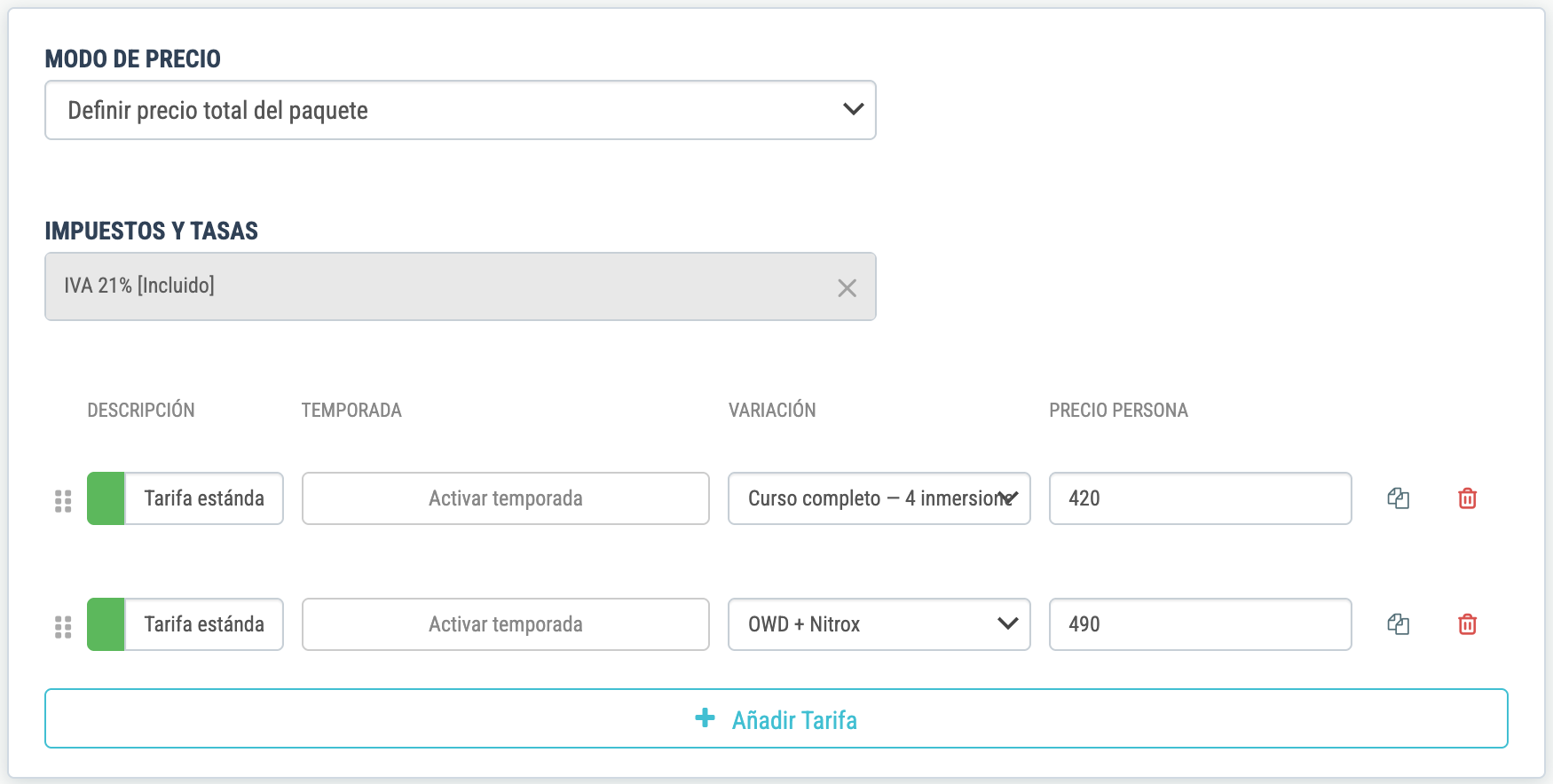Delete the rate row priced 490
This screenshot has height=784, width=1553.
1468,624
